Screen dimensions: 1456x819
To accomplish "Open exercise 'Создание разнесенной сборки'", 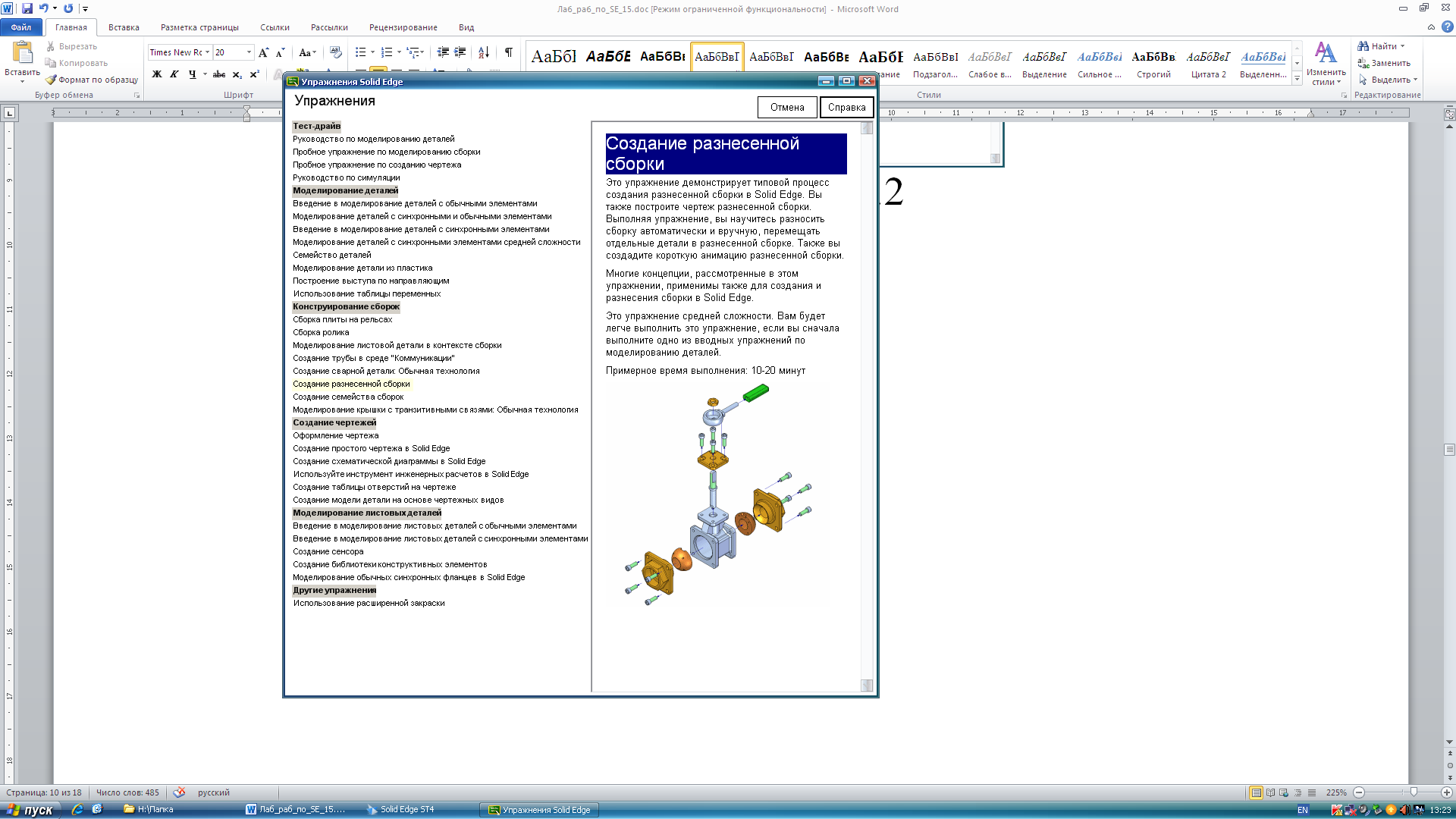I will coord(351,384).
